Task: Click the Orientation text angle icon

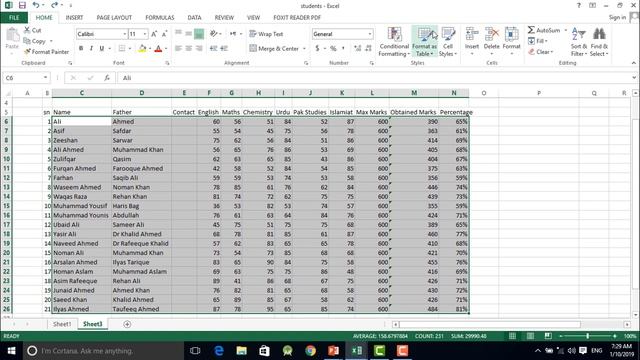Action: [213, 34]
